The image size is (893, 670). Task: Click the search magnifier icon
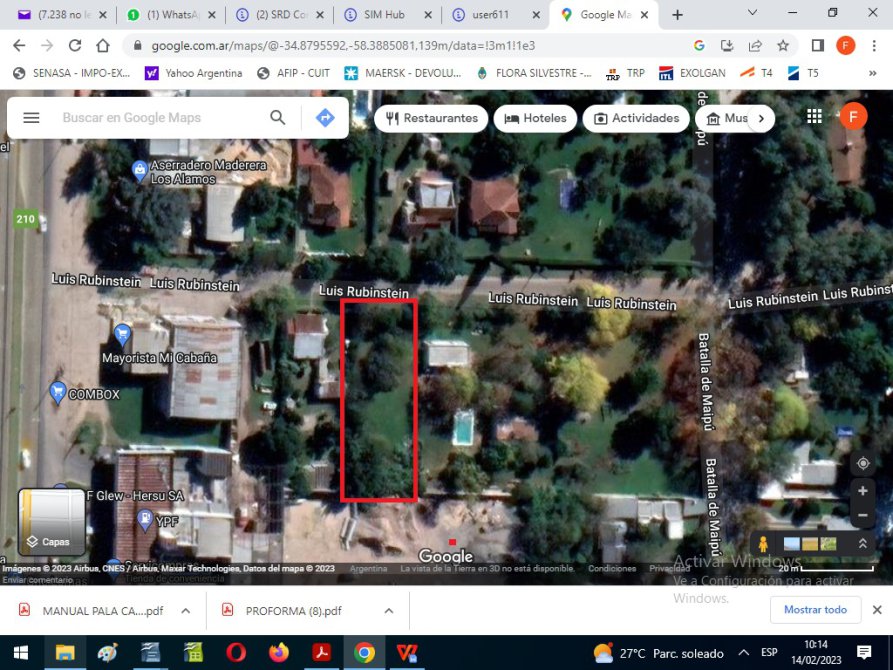(278, 118)
